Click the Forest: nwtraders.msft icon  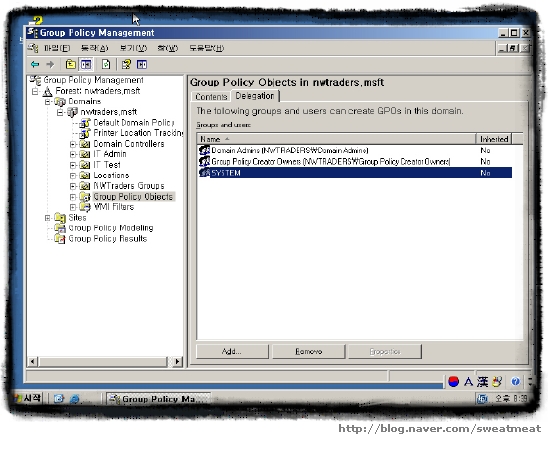48,92
